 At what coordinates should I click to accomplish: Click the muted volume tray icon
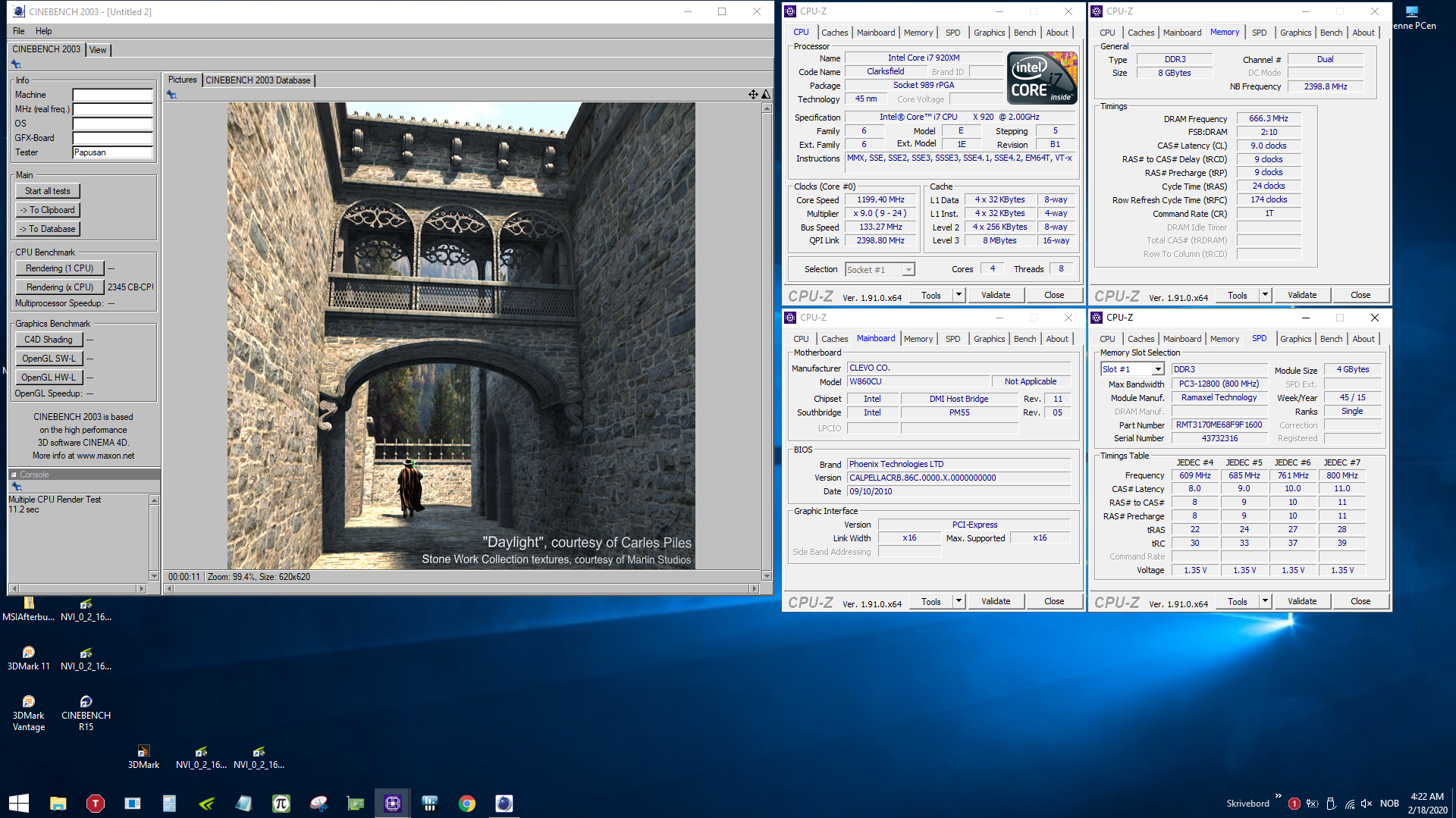1367,804
